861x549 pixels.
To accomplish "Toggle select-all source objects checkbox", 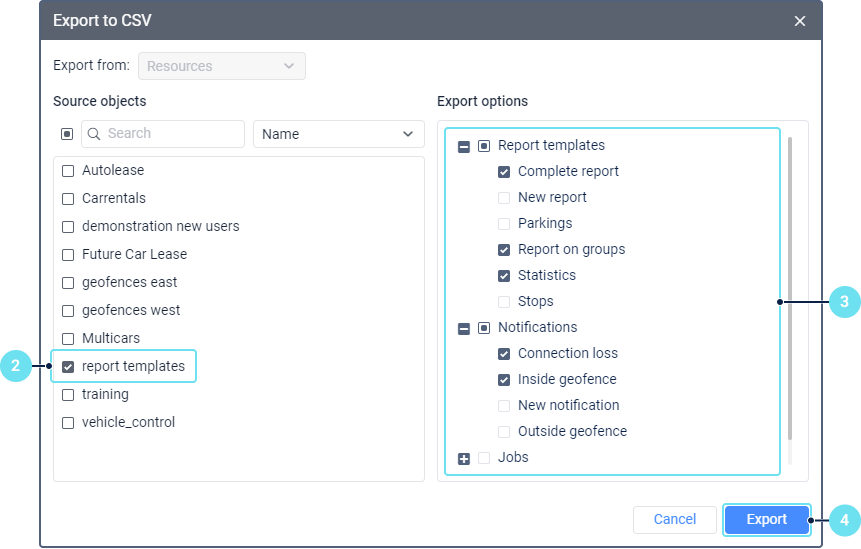I will (x=67, y=134).
